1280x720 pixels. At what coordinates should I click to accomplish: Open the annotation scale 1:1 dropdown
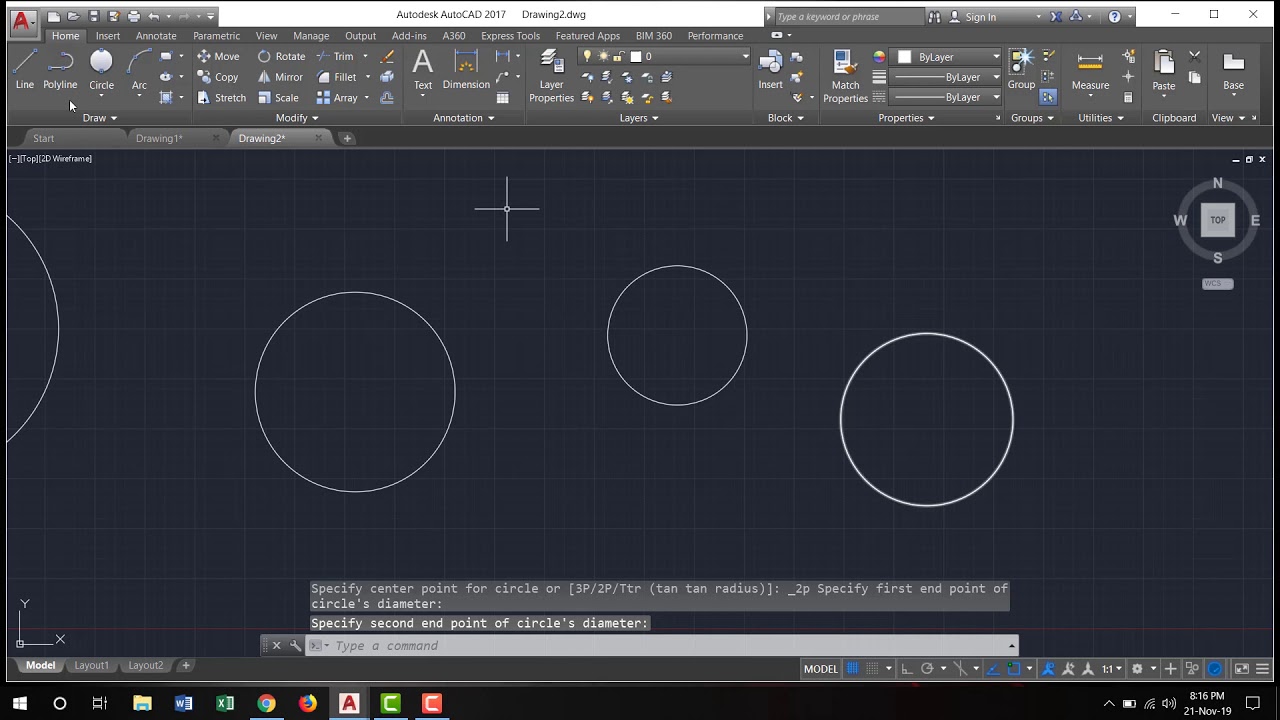1112,669
